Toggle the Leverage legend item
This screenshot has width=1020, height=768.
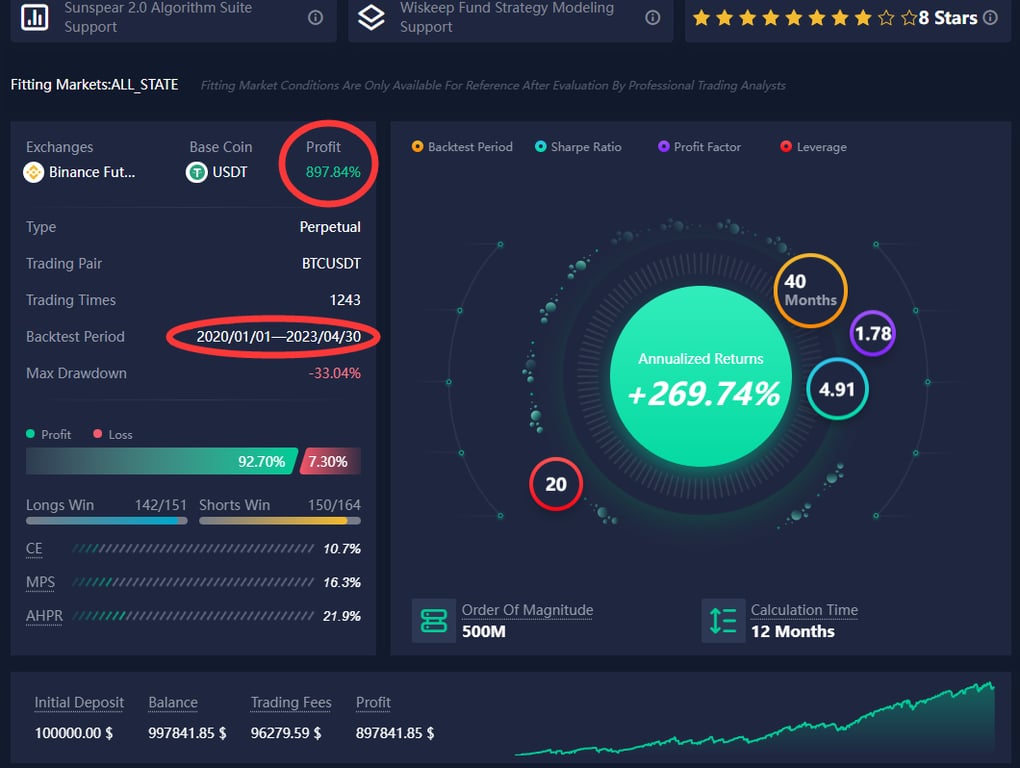pyautogui.click(x=814, y=147)
